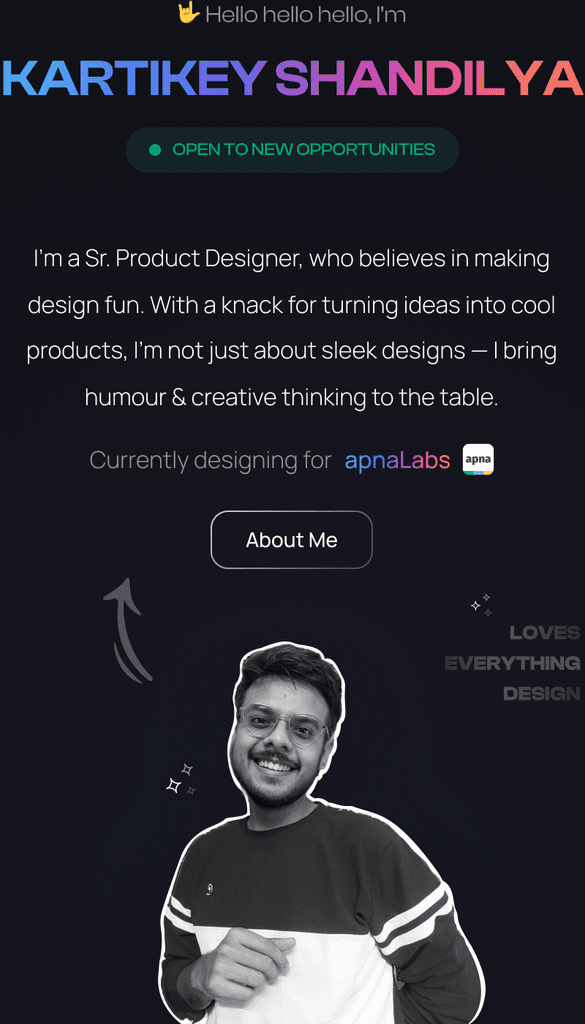585x1024 pixels.
Task: Click the KARTIKEY heading text
Action: (134, 78)
